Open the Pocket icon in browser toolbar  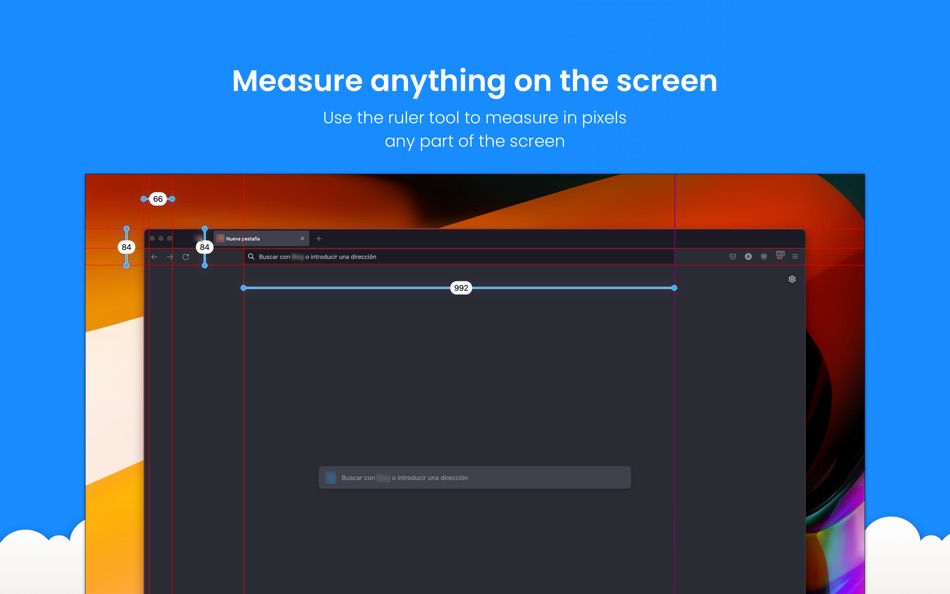(x=732, y=257)
